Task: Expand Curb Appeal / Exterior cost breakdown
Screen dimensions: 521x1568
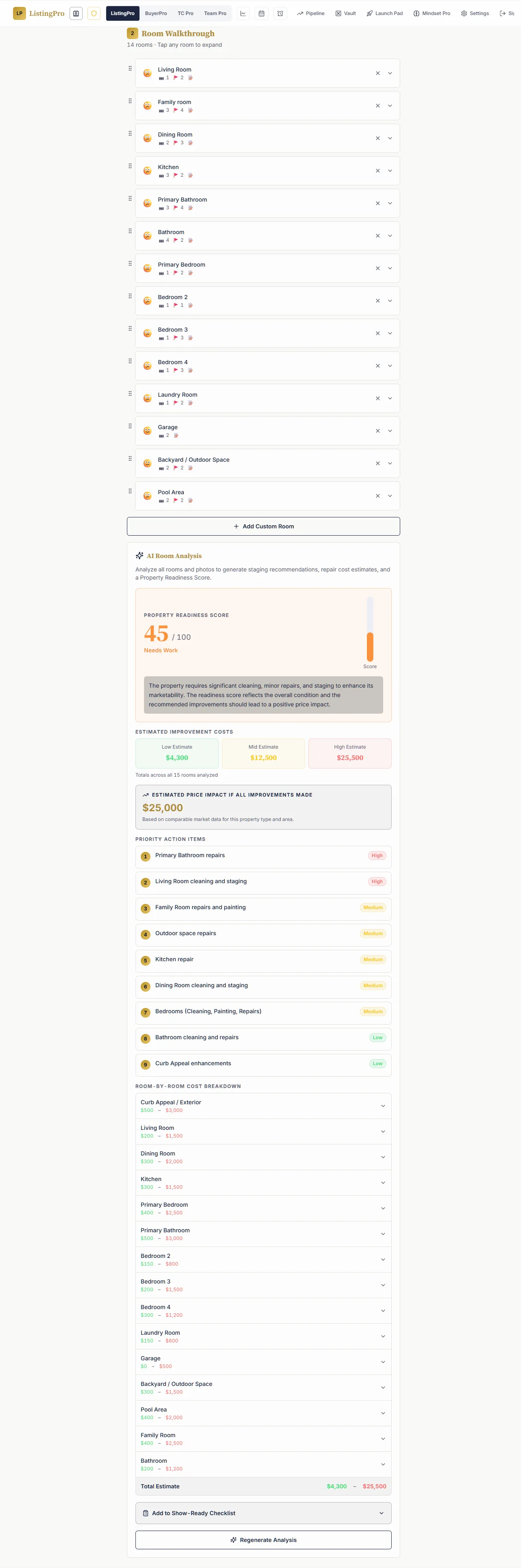Action: pyautogui.click(x=263, y=1106)
